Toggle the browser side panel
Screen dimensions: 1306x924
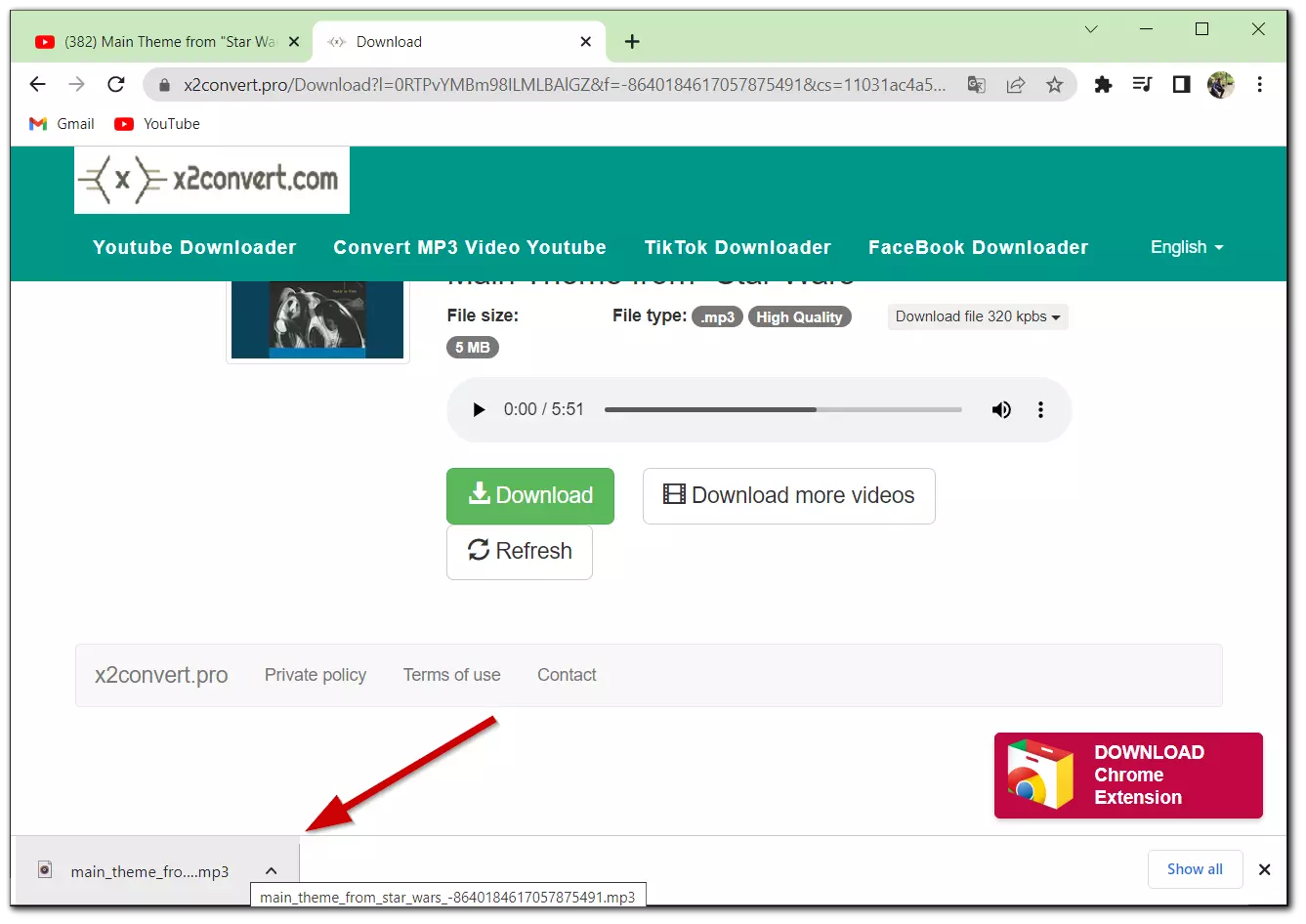1181,85
